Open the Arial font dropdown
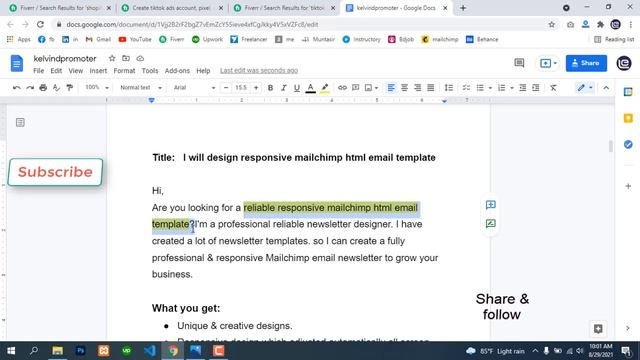The image size is (640, 360). pyautogui.click(x=194, y=87)
